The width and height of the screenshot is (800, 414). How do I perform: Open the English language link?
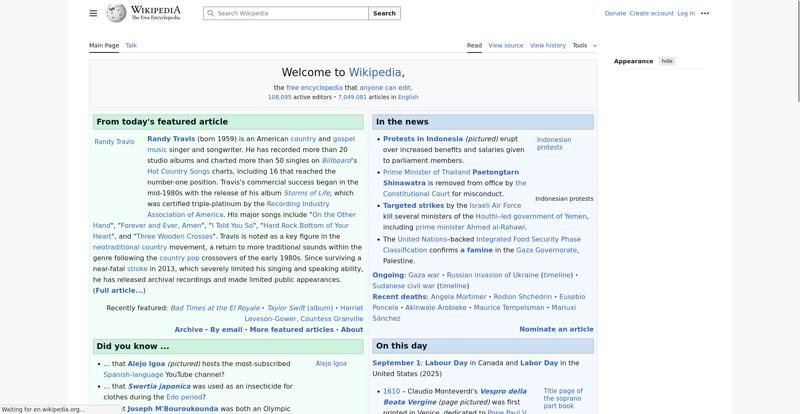pos(408,97)
